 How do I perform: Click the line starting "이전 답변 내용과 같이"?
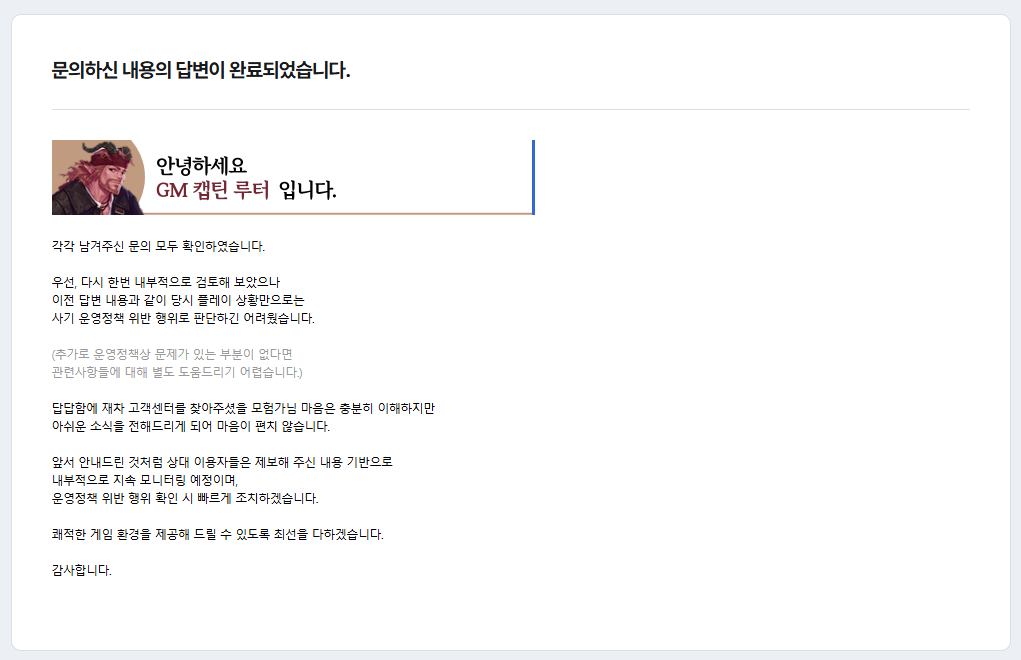tap(178, 300)
